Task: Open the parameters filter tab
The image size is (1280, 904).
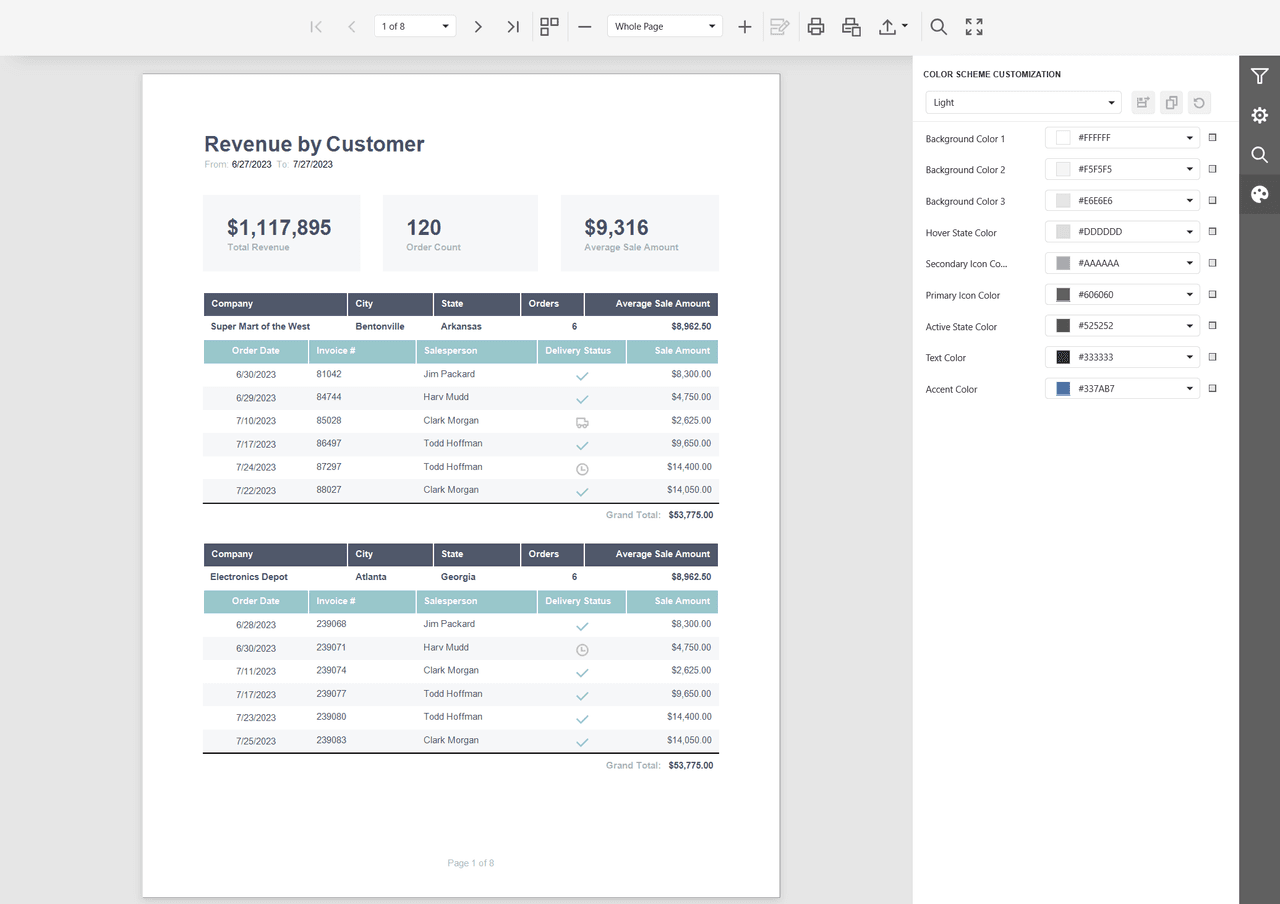Action: click(x=1260, y=76)
